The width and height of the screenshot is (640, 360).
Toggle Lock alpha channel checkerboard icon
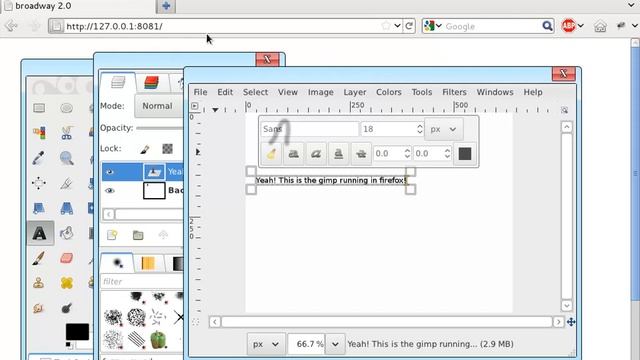coord(167,149)
